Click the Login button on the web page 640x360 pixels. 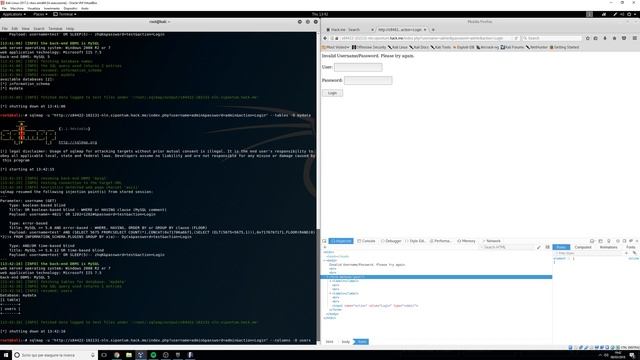click(x=332, y=93)
